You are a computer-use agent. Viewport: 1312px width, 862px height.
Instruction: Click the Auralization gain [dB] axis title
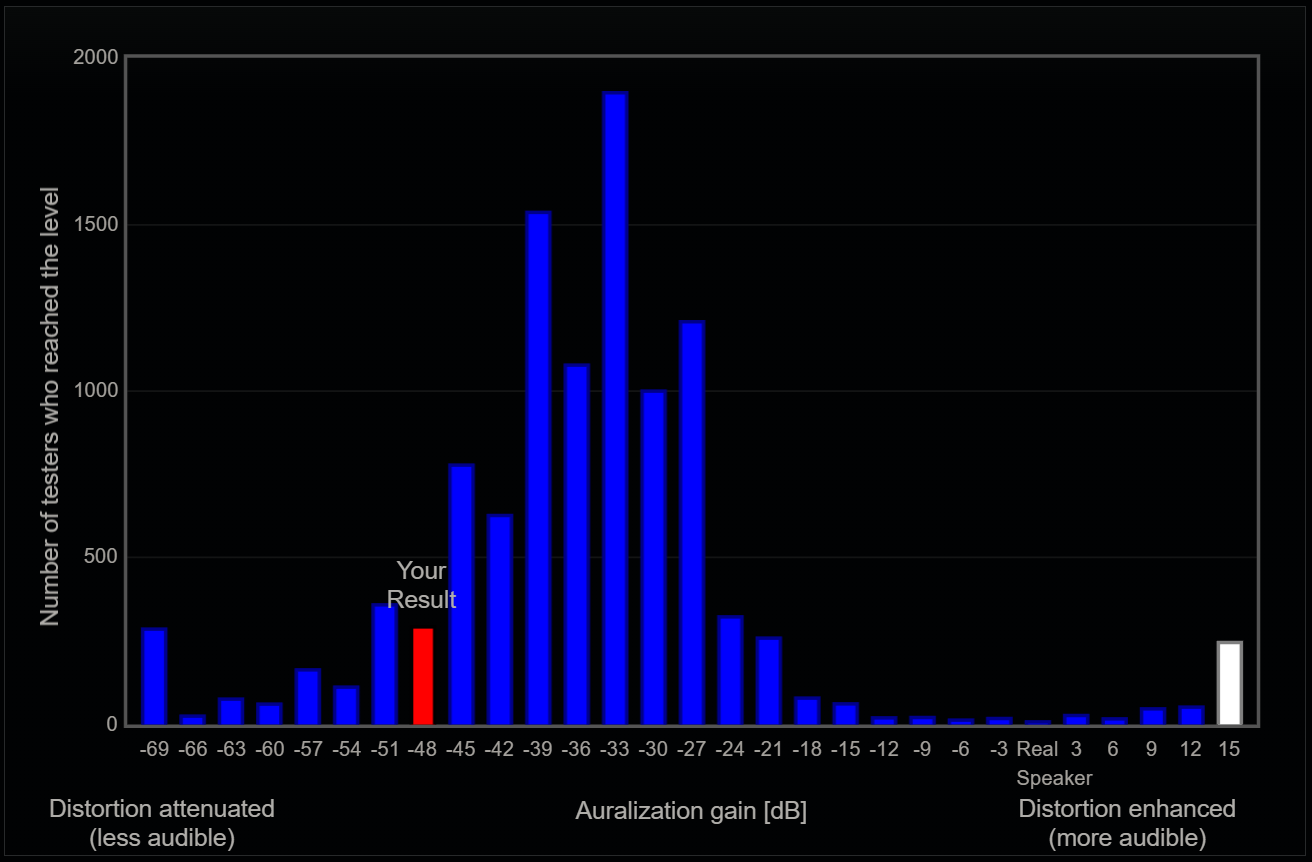691,811
